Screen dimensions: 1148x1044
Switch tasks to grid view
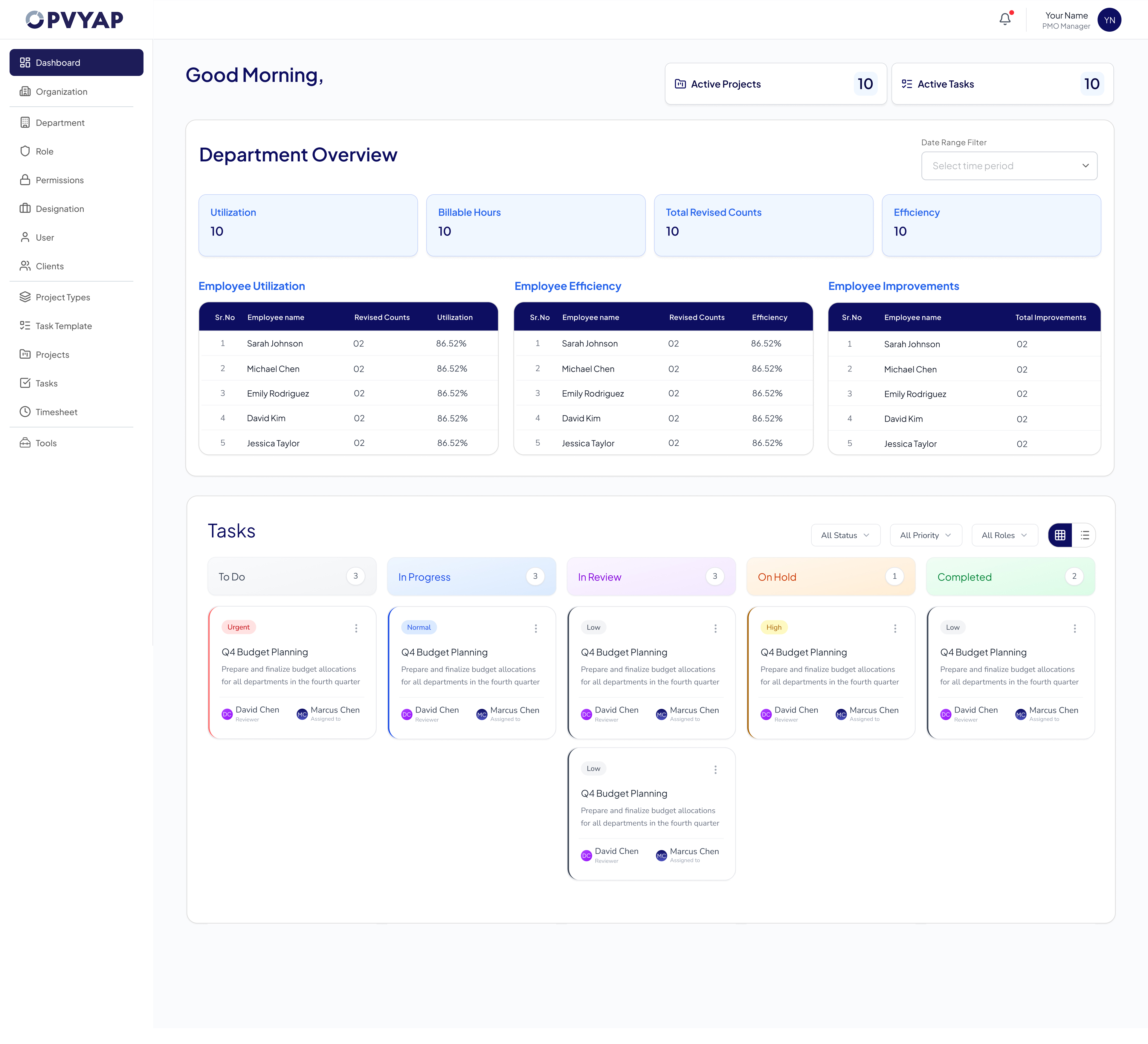tap(1060, 535)
